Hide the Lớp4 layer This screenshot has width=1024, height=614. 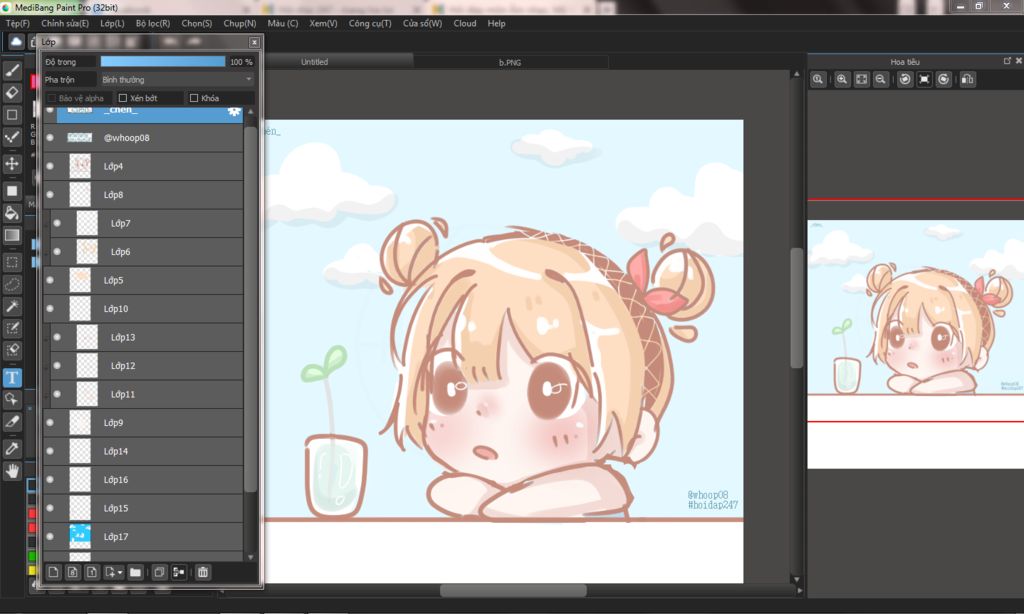50,166
